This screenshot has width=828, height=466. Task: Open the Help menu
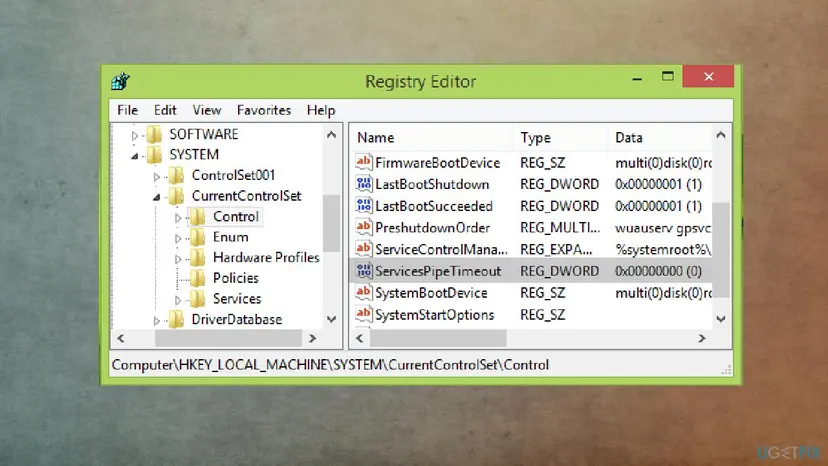coord(321,110)
